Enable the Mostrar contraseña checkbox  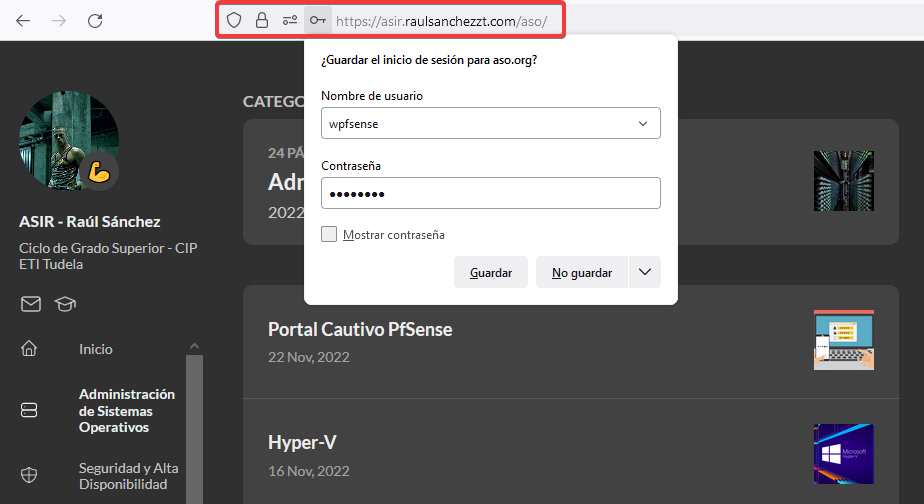click(329, 234)
